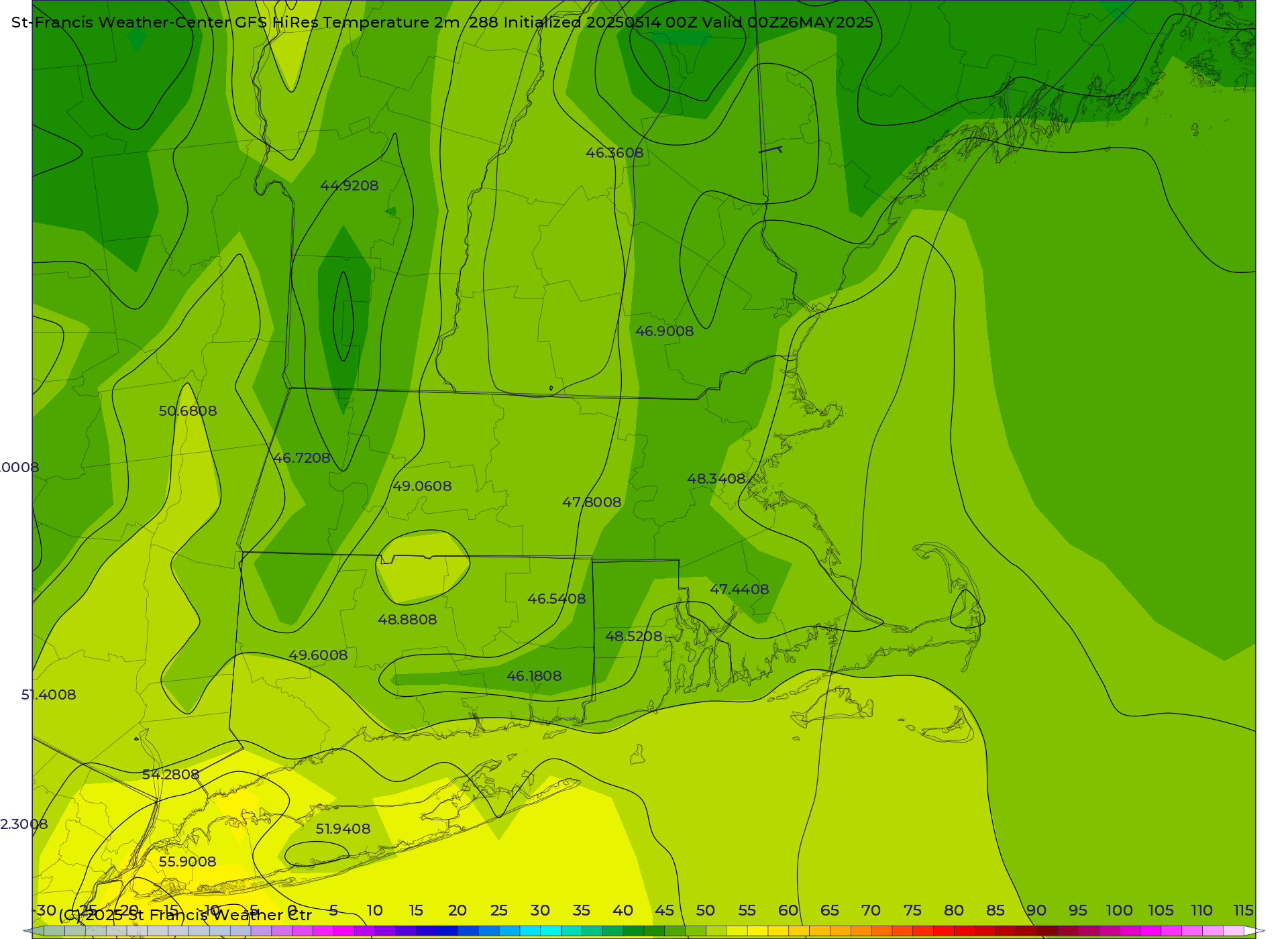
Task: Click the 85 label on the color scale
Action: pyautogui.click(x=996, y=911)
